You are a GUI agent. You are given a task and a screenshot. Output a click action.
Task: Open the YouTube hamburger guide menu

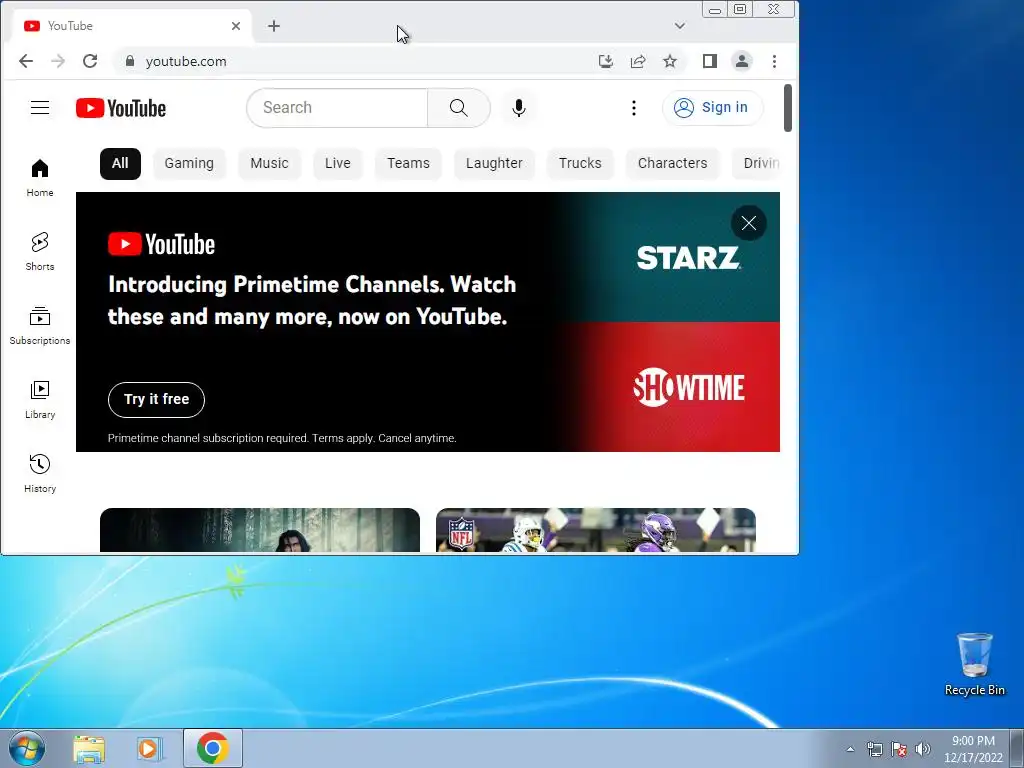click(40, 108)
